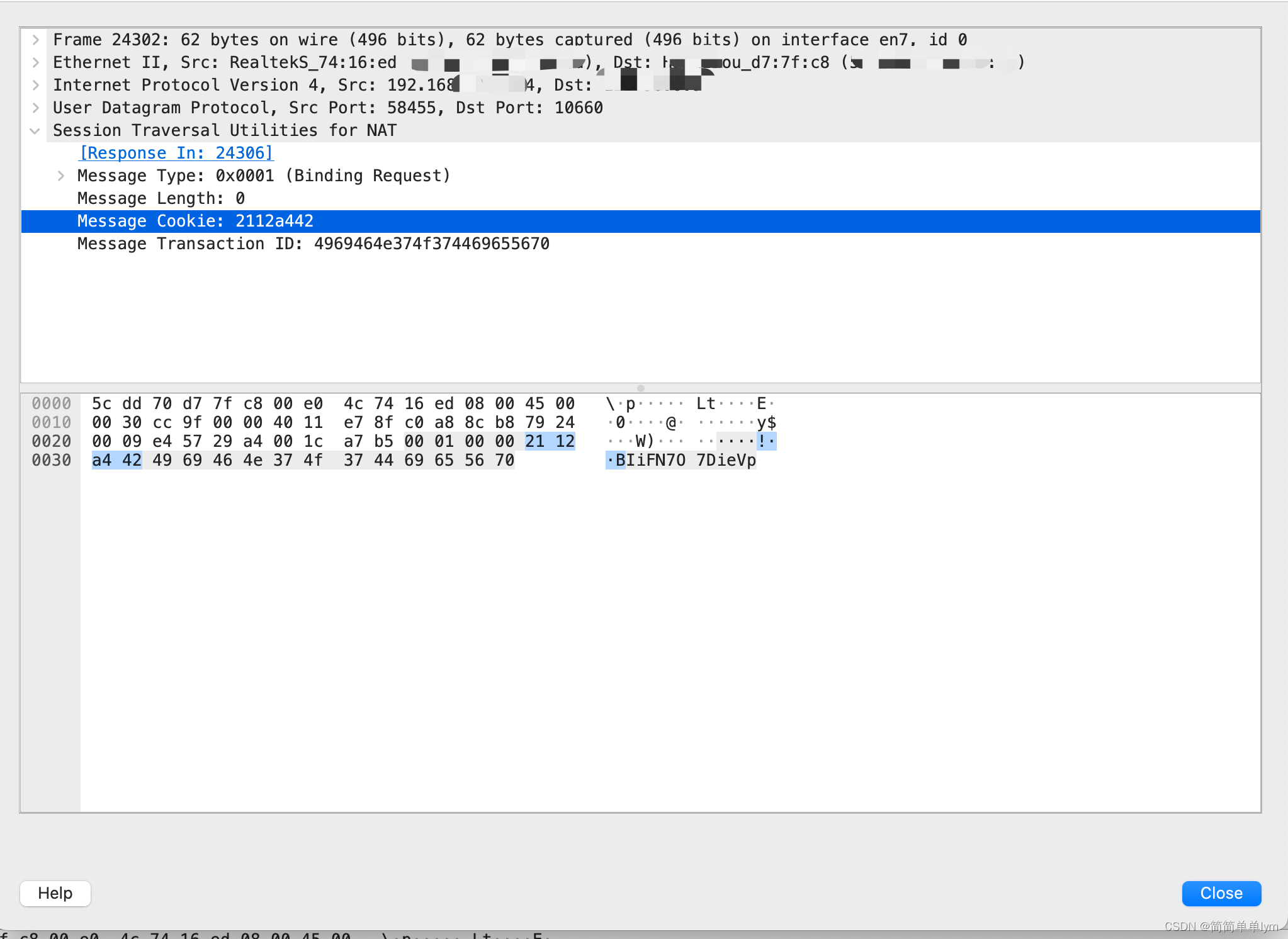Select the Message Cookie: 2112a442 row
Screen dimensions: 1288x939
point(641,222)
